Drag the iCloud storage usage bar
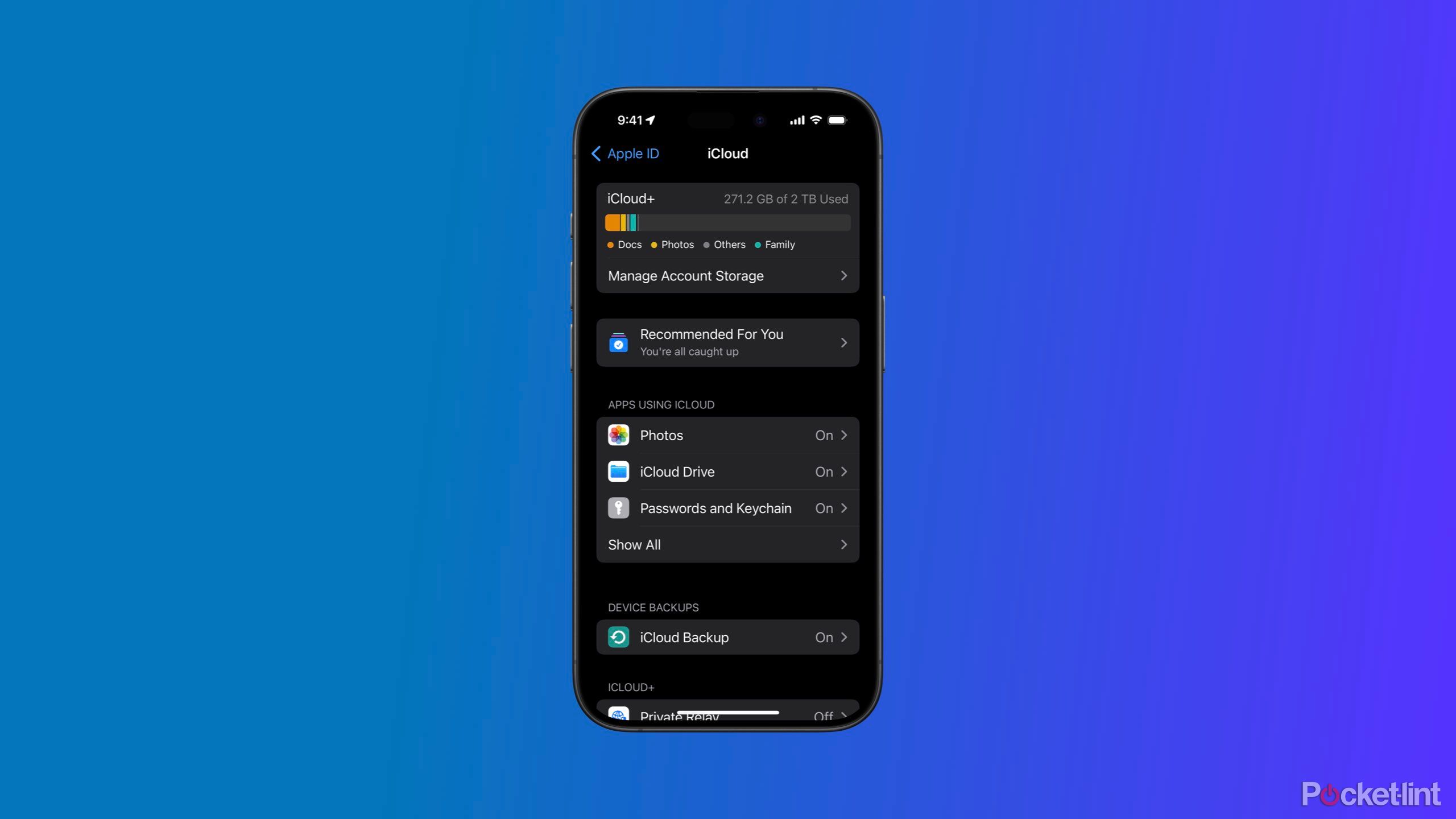Screen dimensions: 1456x819 727,222
